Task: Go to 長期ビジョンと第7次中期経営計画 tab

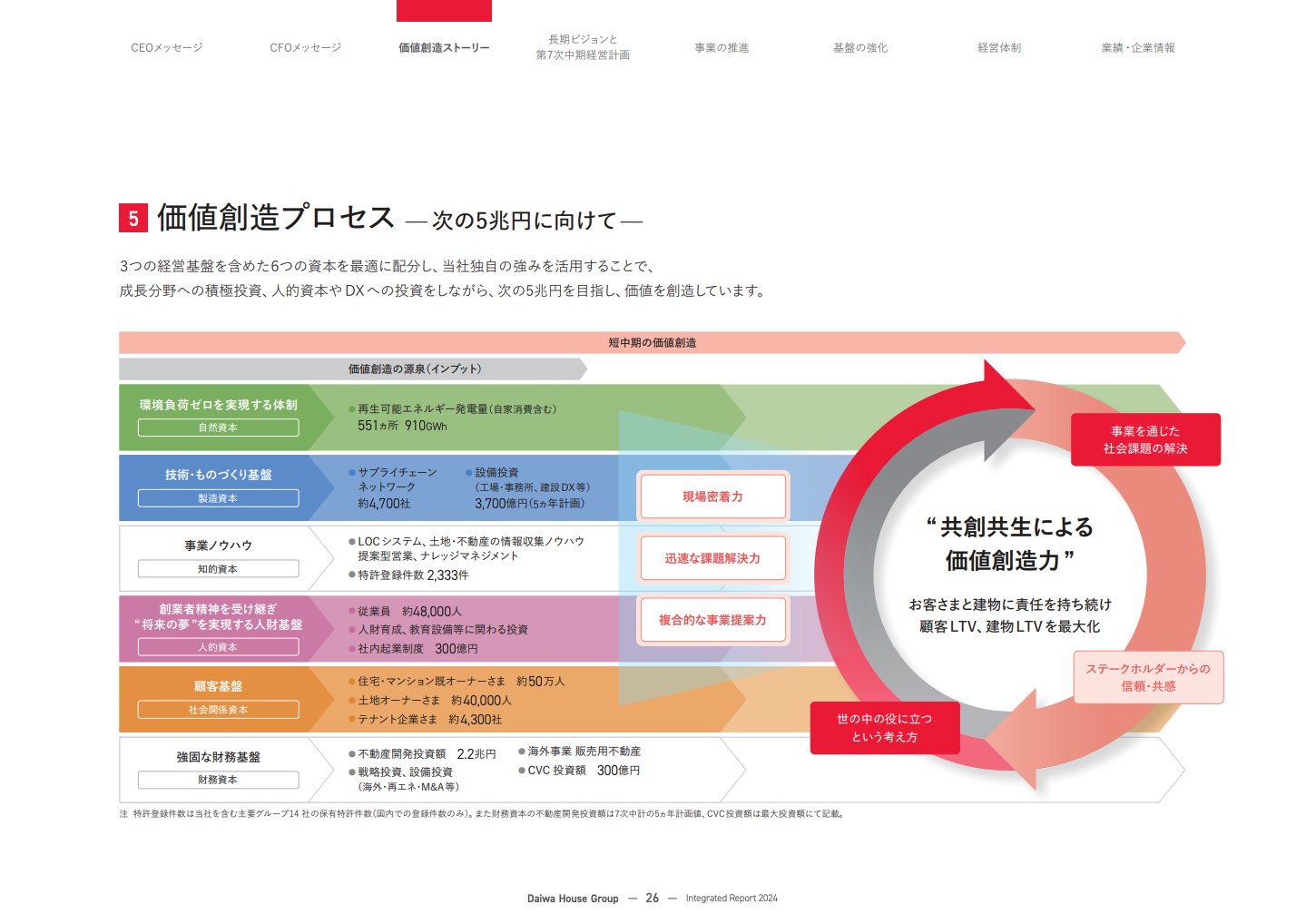Action: click(x=583, y=47)
